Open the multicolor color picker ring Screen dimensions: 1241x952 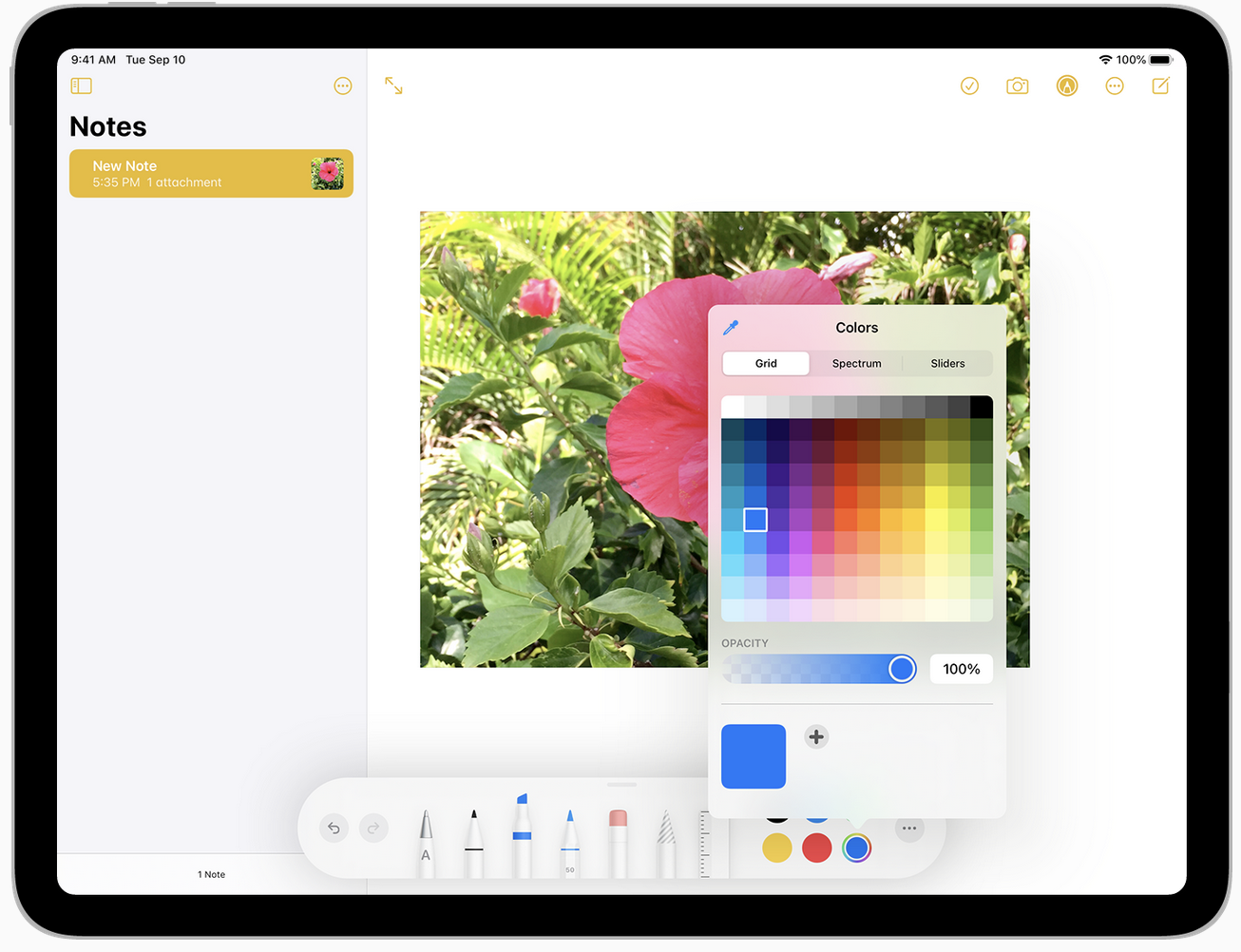[x=857, y=847]
